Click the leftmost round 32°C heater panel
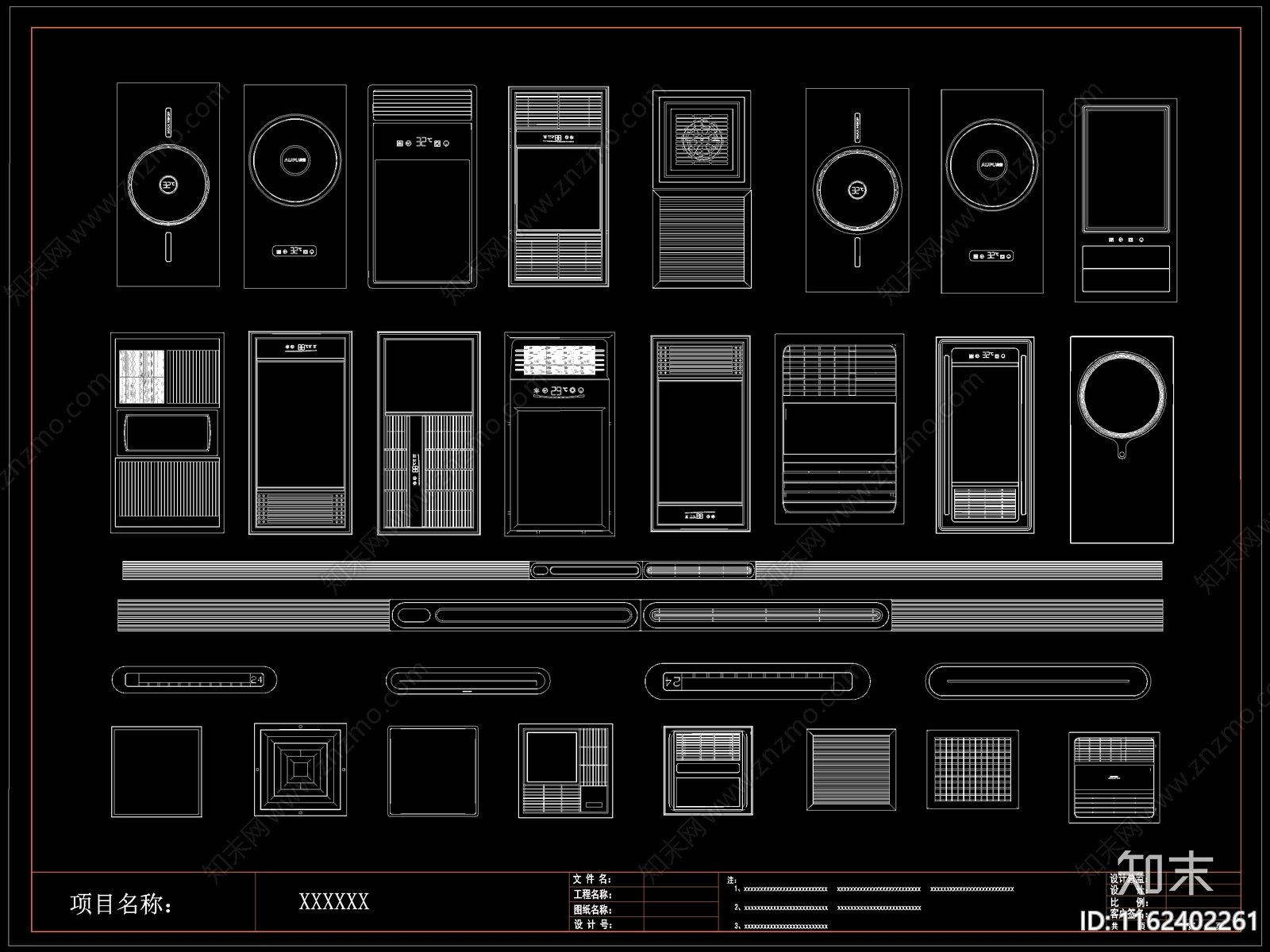1270x952 pixels. point(168,185)
